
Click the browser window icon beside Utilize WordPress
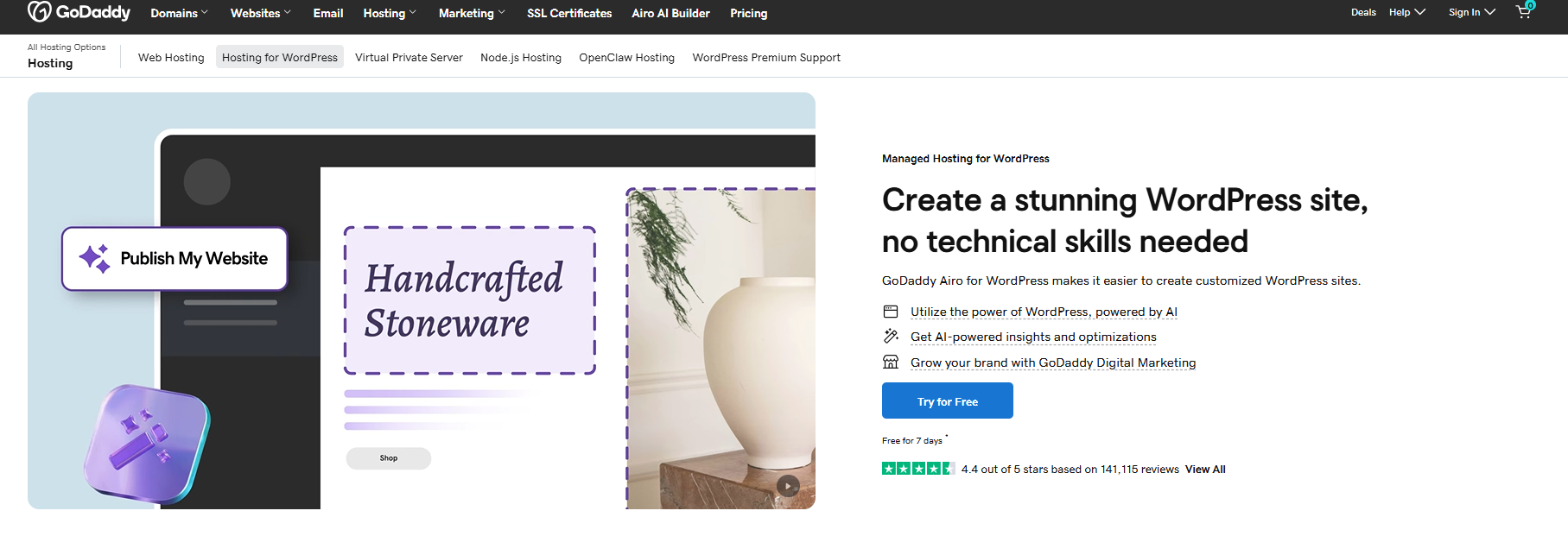tap(891, 312)
